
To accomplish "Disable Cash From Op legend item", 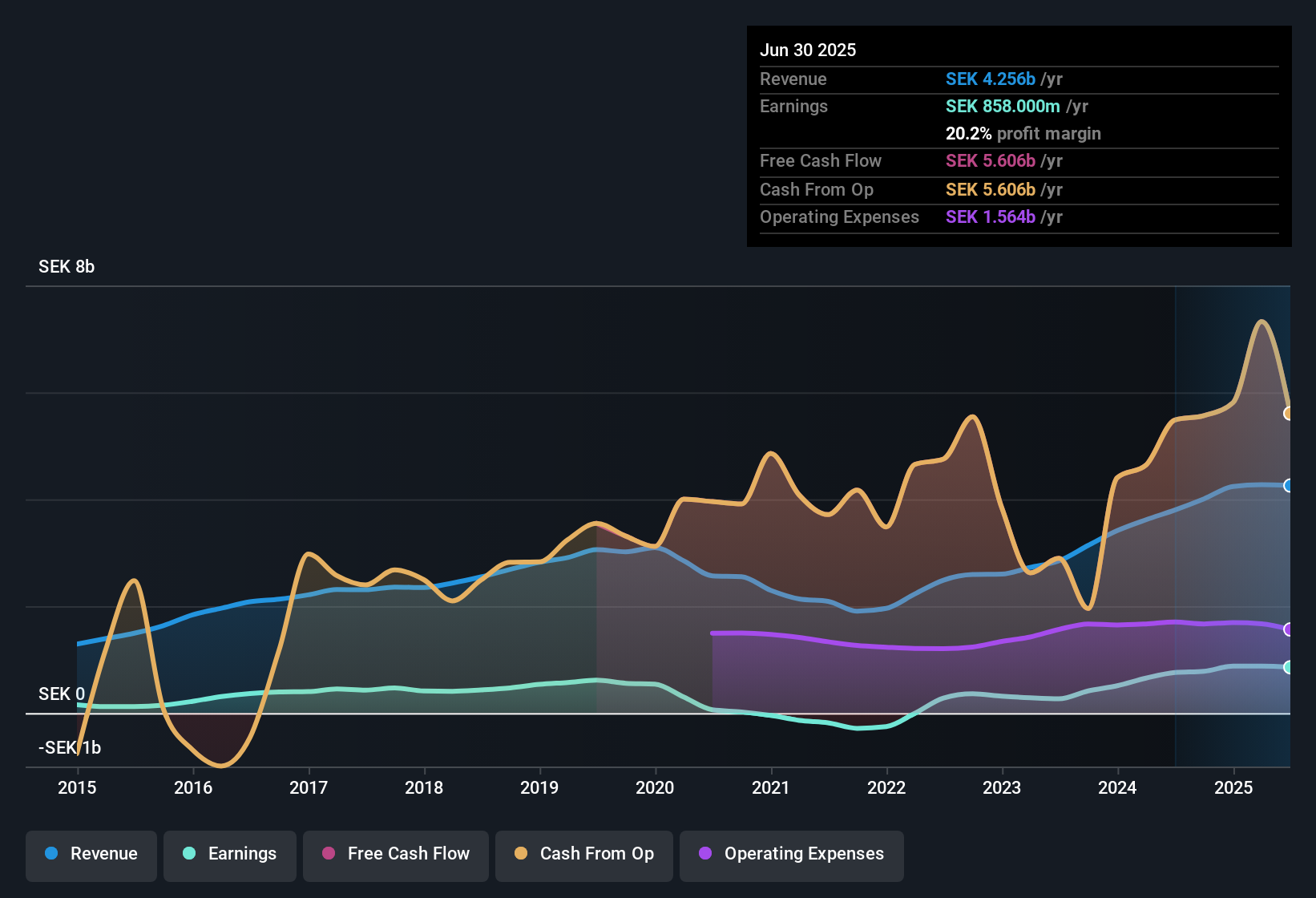I will 584,854.
